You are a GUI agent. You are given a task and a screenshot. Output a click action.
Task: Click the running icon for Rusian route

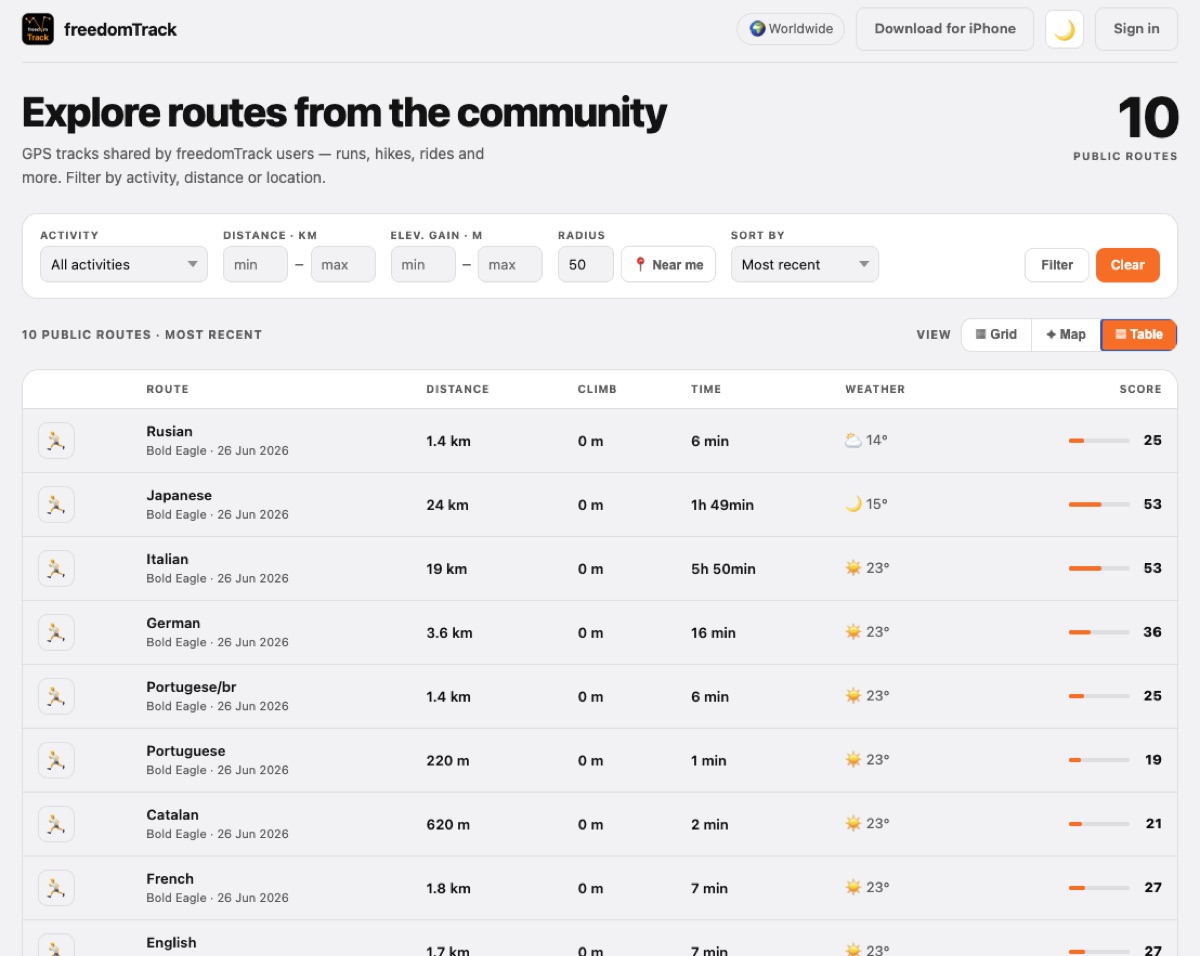(56, 441)
